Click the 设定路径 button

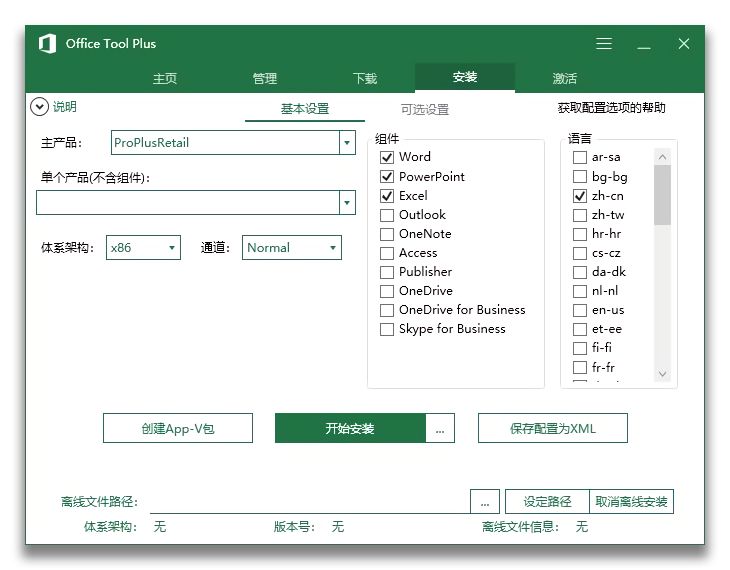point(547,502)
